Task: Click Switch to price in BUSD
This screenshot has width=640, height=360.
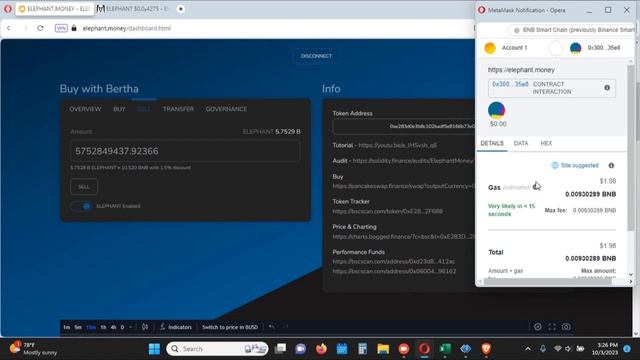Action: pyautogui.click(x=230, y=327)
